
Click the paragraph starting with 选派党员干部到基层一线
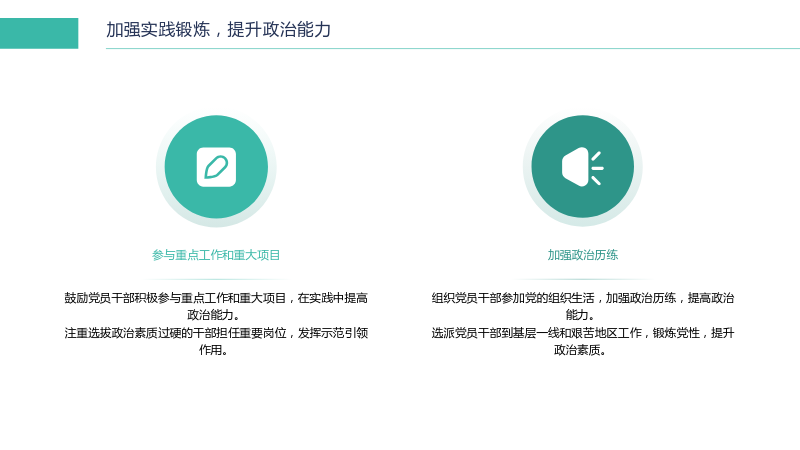pos(583,341)
